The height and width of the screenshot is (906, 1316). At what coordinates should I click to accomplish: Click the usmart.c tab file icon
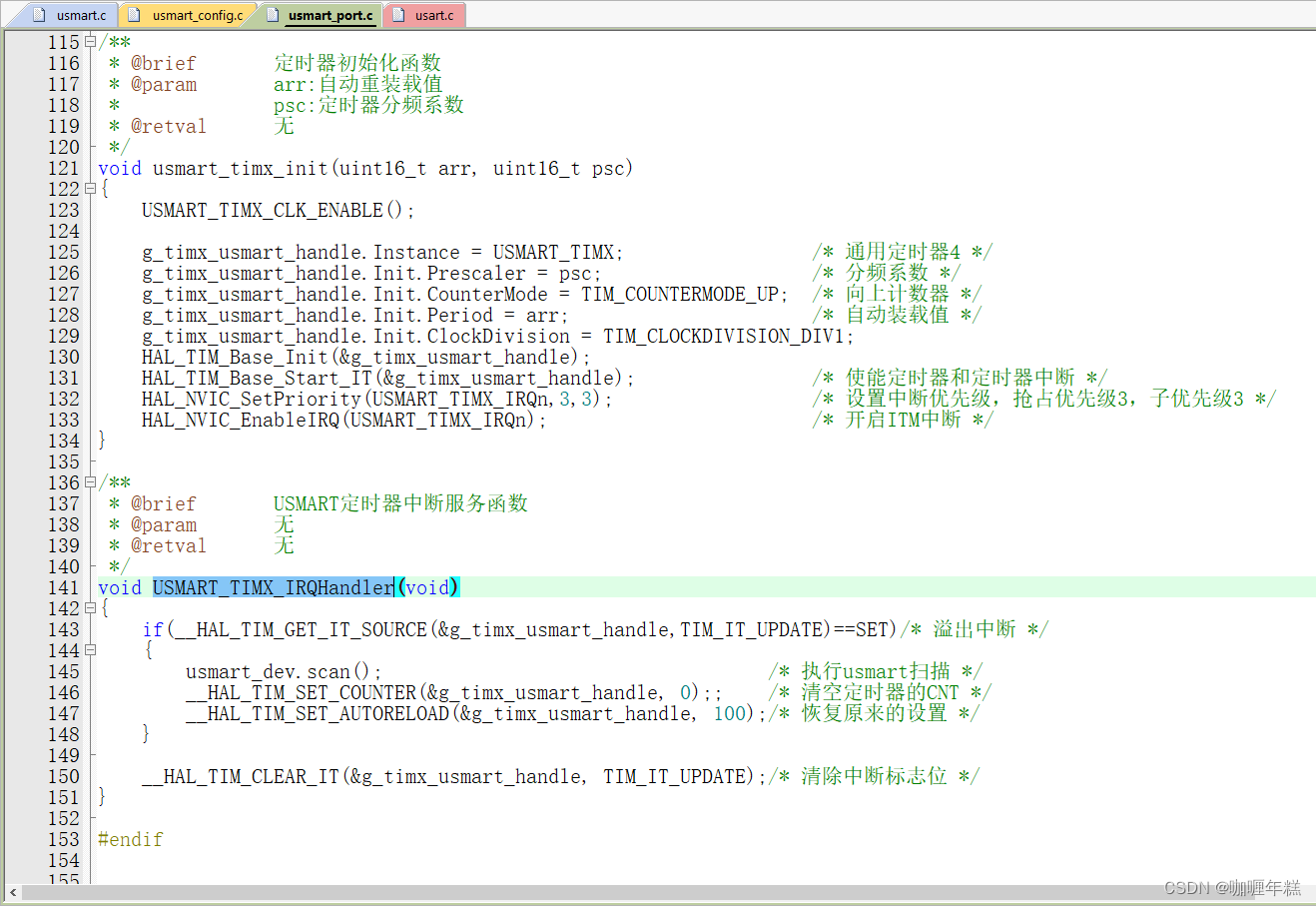coord(39,15)
